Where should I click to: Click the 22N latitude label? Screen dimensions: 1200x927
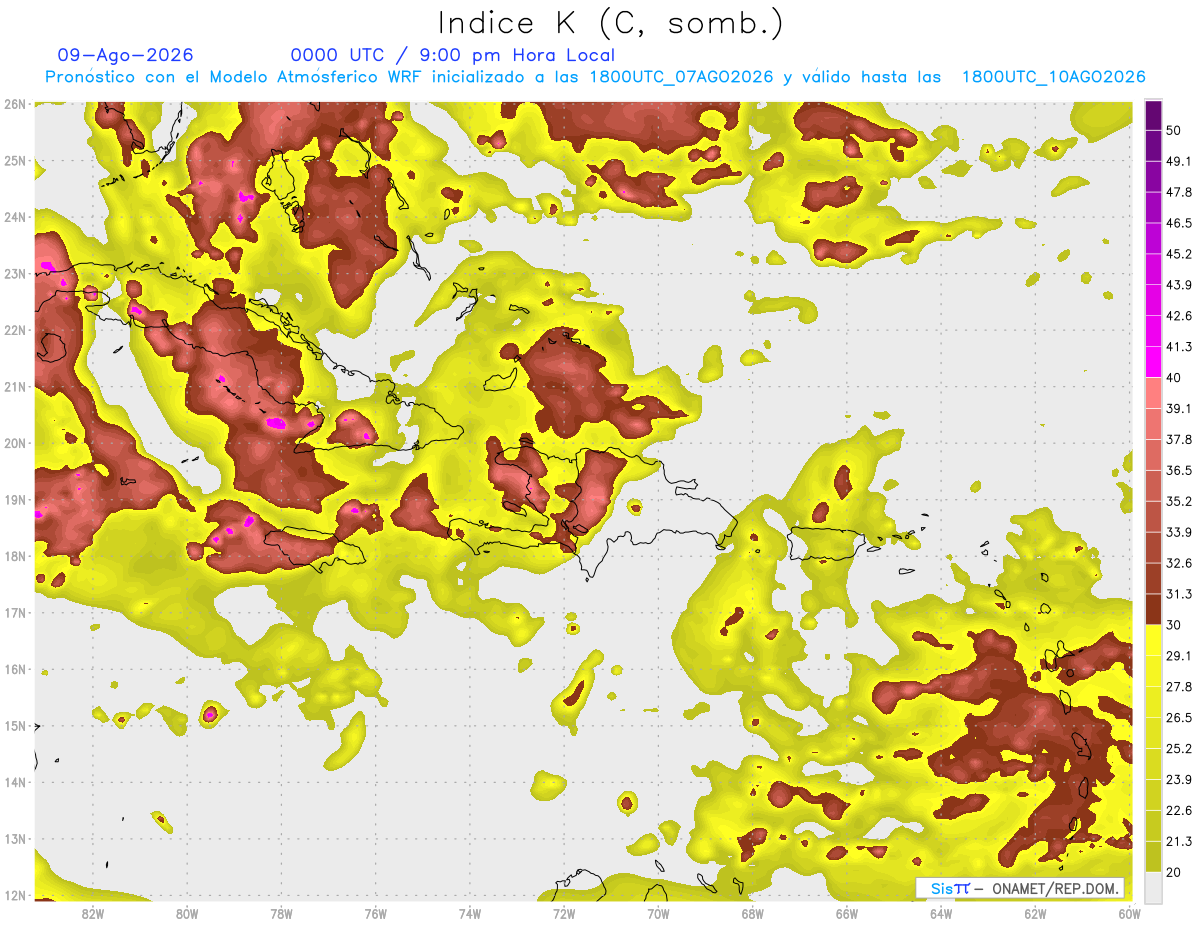(x=14, y=330)
